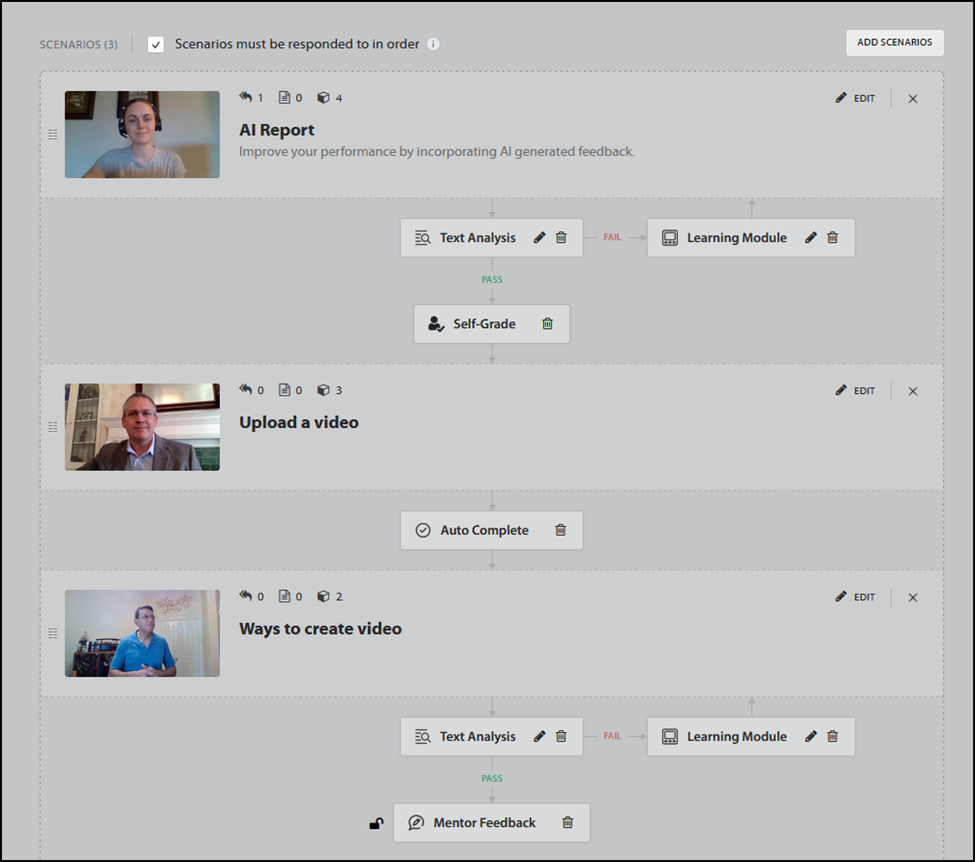This screenshot has width=975, height=862.
Task: Click the trash icon on the Auto Complete block
Action: (x=561, y=530)
